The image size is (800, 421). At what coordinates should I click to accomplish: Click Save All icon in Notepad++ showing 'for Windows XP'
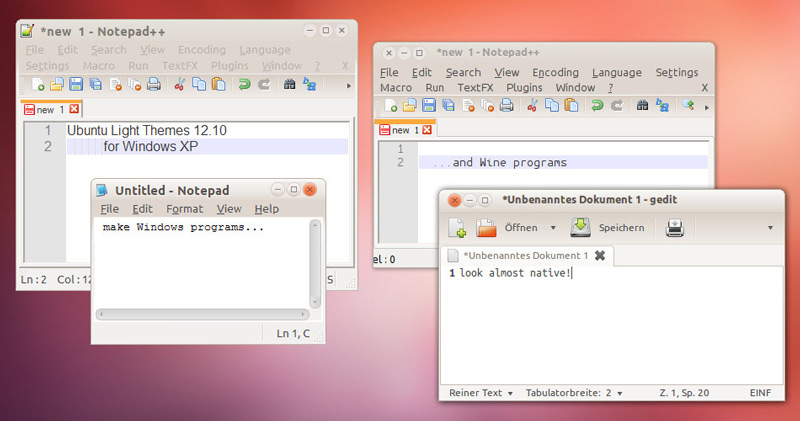[x=95, y=84]
